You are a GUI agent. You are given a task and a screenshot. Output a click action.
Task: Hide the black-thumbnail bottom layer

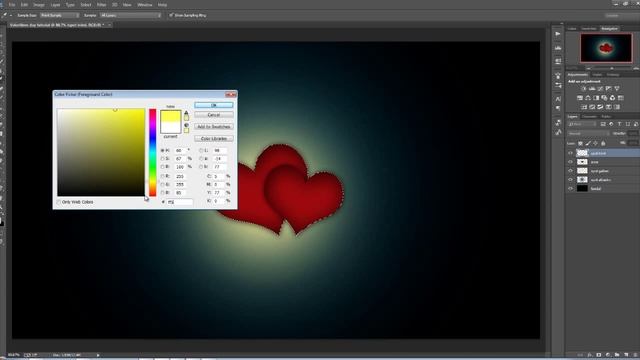click(570, 189)
